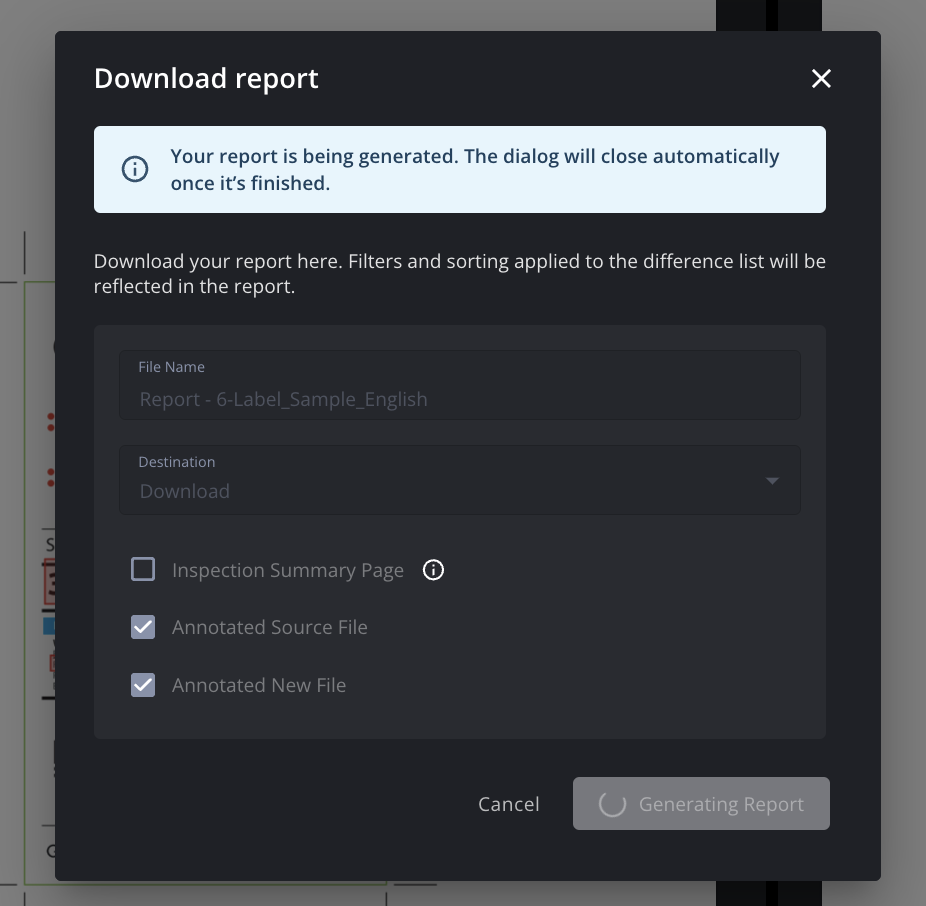Click the info icon beside Inspection Summary Page
926x906 pixels.
pyautogui.click(x=433, y=570)
